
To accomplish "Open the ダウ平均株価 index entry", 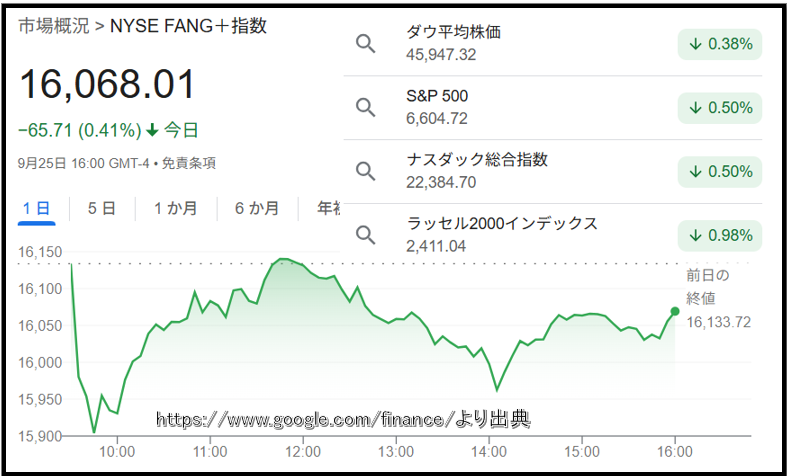I will 453,32.
